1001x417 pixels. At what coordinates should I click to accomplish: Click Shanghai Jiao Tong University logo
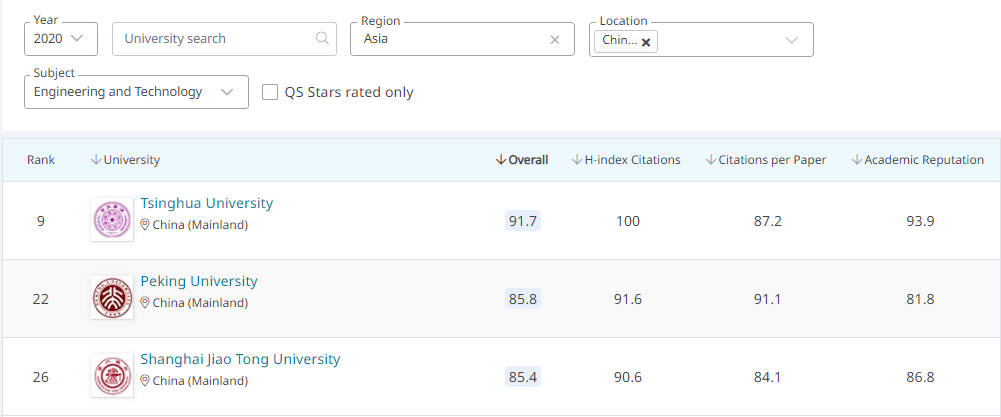click(x=111, y=375)
